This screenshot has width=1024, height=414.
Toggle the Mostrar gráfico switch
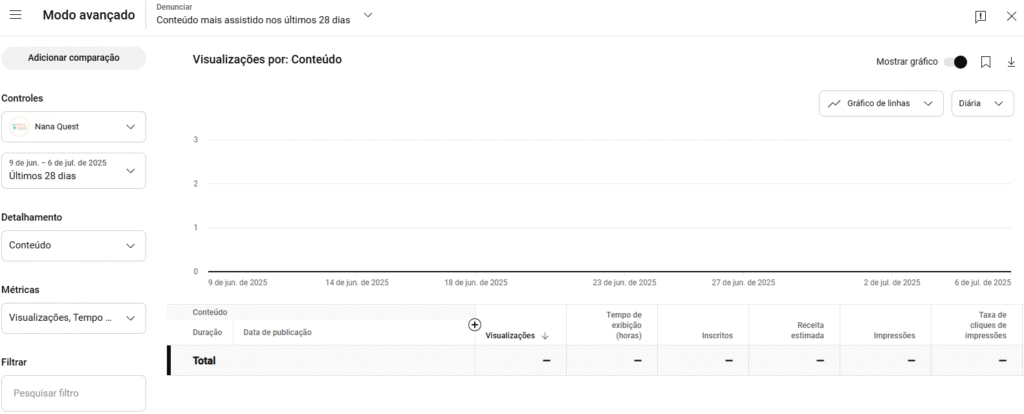tap(955, 62)
